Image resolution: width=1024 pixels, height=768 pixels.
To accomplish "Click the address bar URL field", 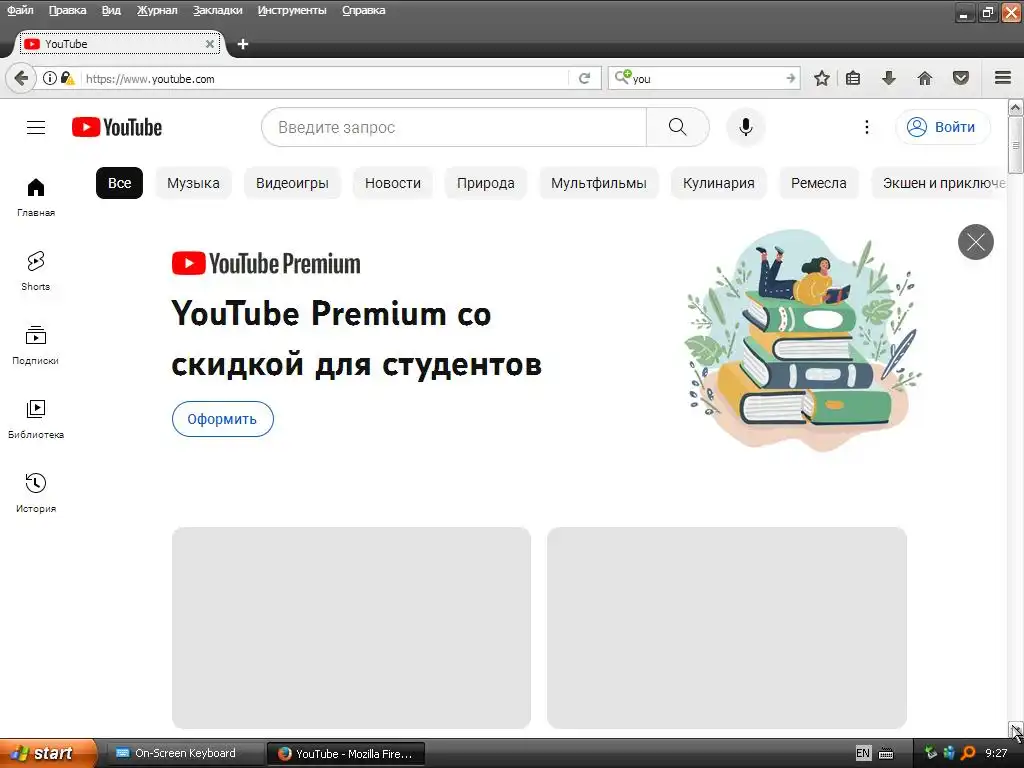I will 323,78.
